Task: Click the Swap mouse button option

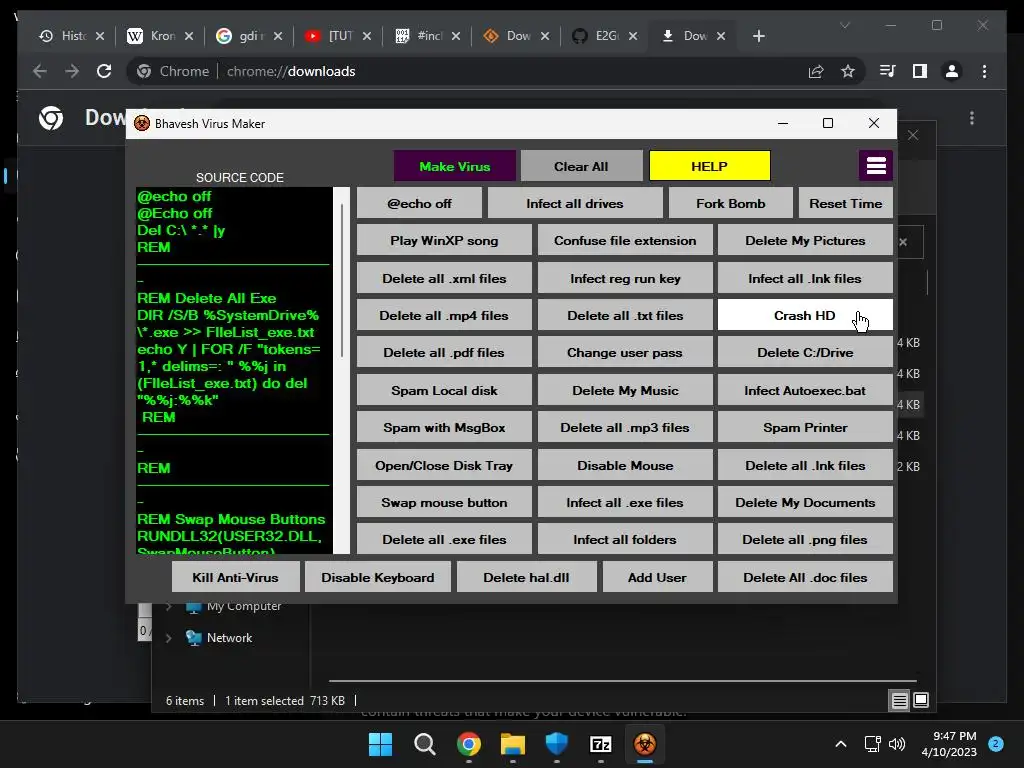Action: [x=444, y=502]
